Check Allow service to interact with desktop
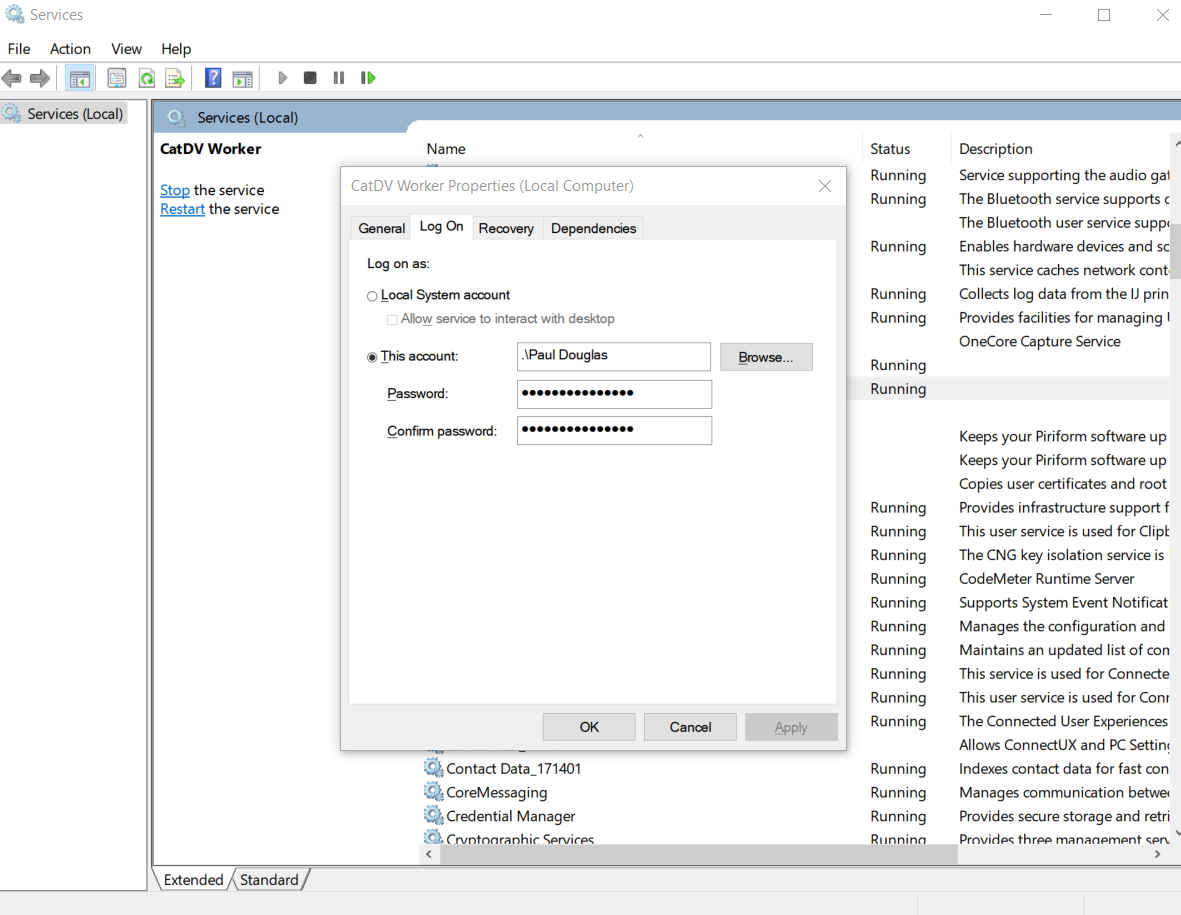1181x915 pixels. pos(392,319)
